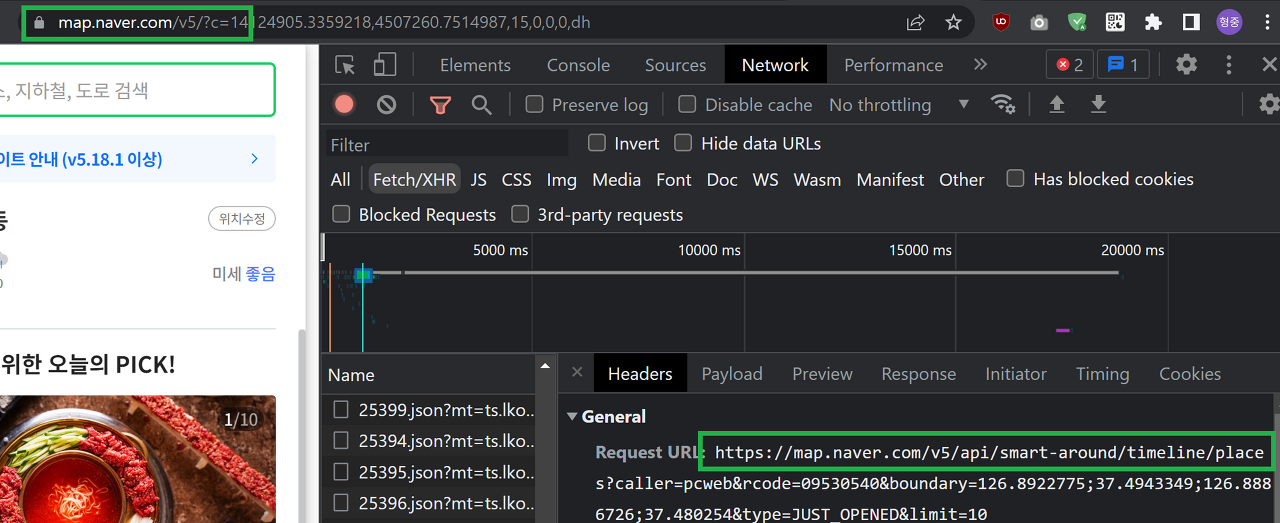Click the Naver map search box
The image size is (1280, 523).
point(135,90)
